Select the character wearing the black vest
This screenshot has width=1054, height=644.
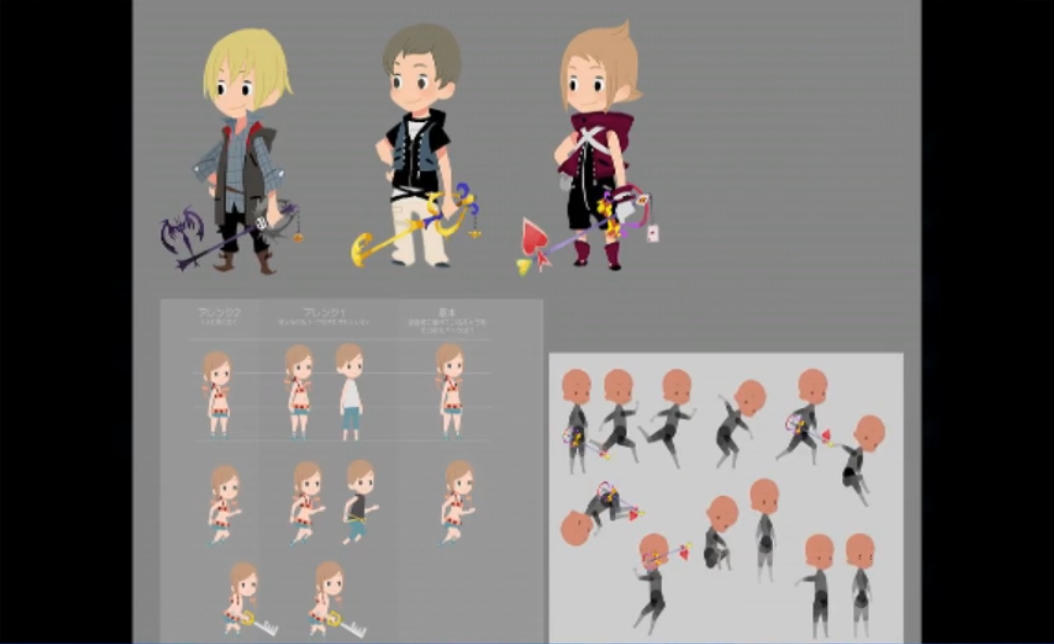point(418,145)
